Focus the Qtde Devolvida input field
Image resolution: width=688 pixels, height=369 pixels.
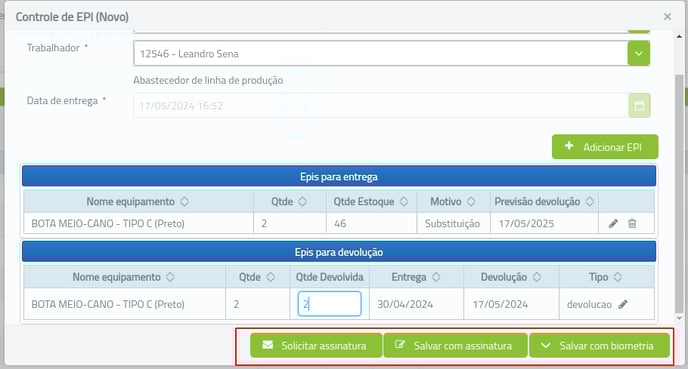330,304
